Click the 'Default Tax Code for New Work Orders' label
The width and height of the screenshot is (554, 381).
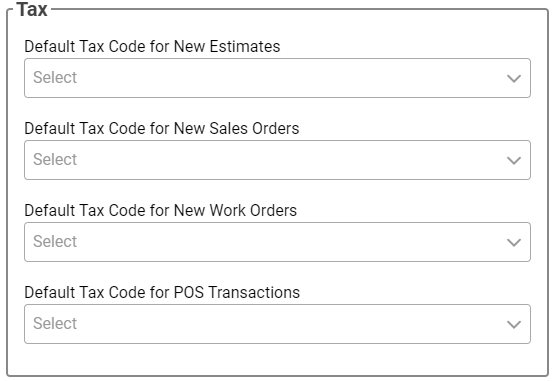160,210
